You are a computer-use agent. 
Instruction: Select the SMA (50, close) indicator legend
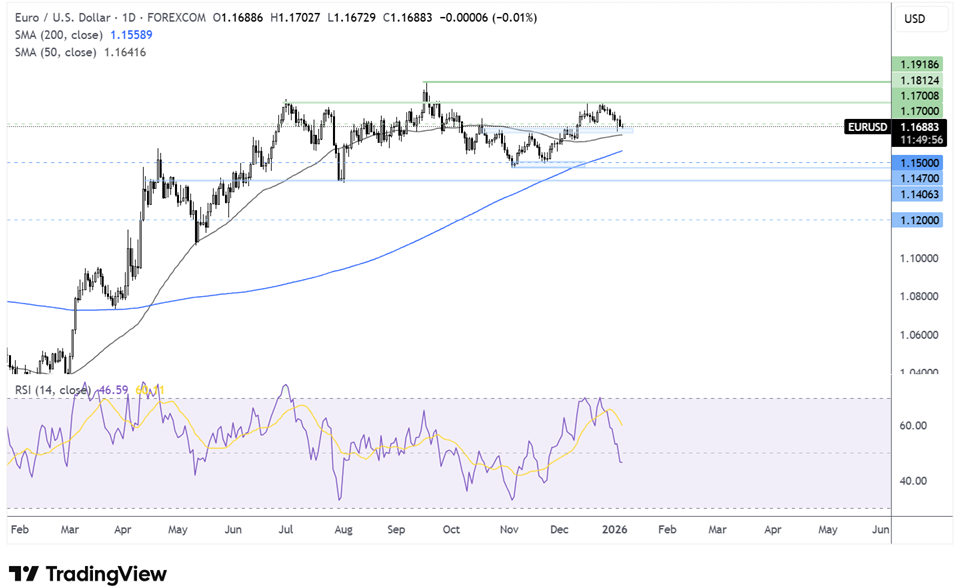[x=80, y=52]
